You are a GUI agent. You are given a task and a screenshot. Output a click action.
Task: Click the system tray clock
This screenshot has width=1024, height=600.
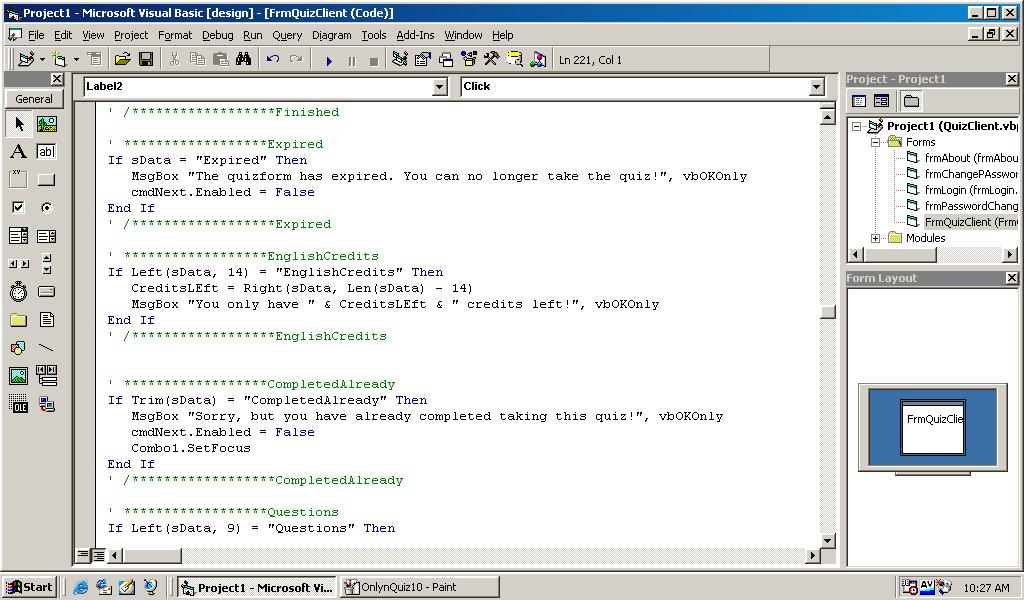click(986, 588)
